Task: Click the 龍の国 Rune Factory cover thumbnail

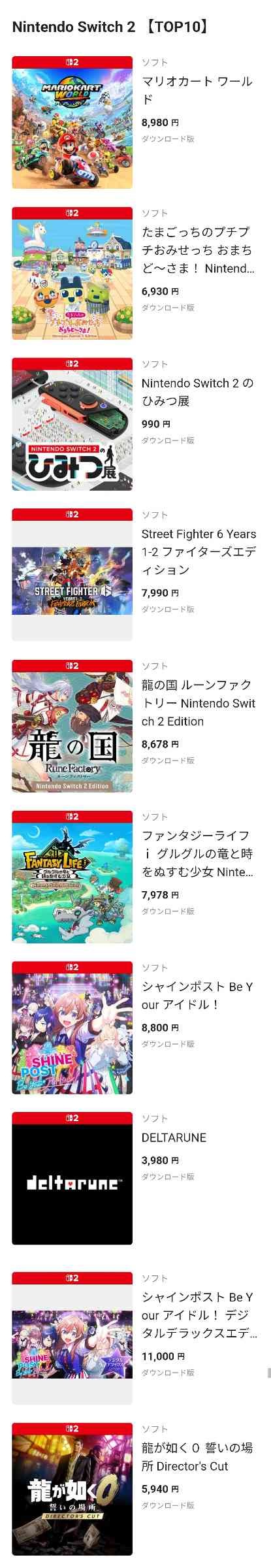Action: [72, 726]
